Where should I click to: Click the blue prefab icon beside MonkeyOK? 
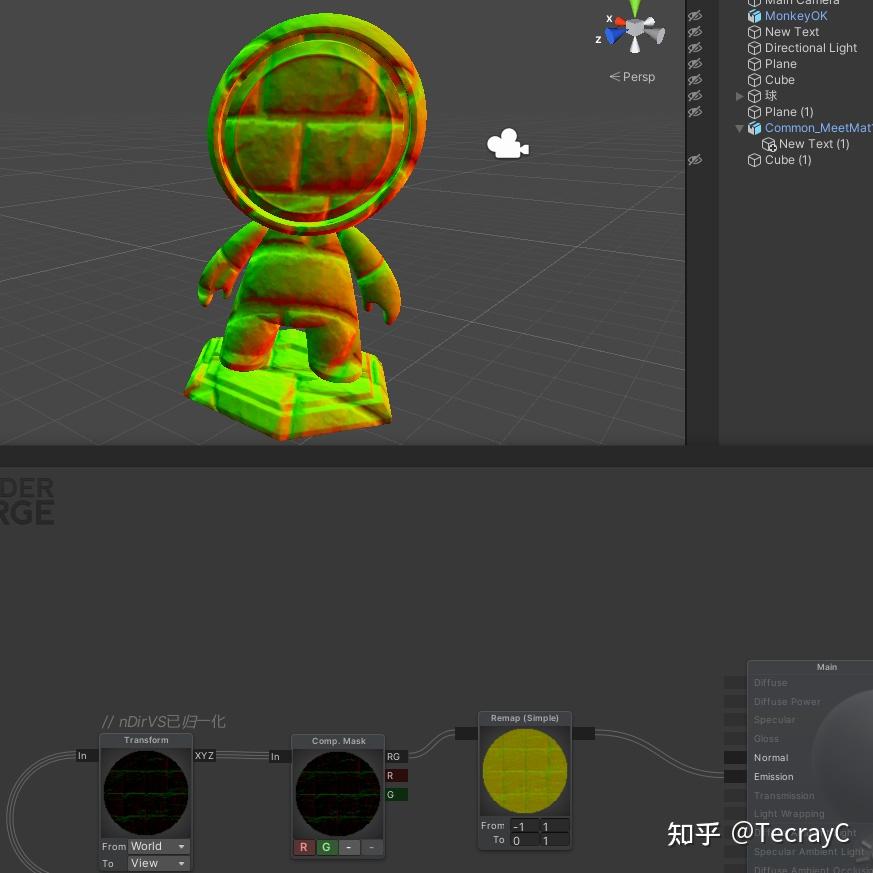point(755,16)
